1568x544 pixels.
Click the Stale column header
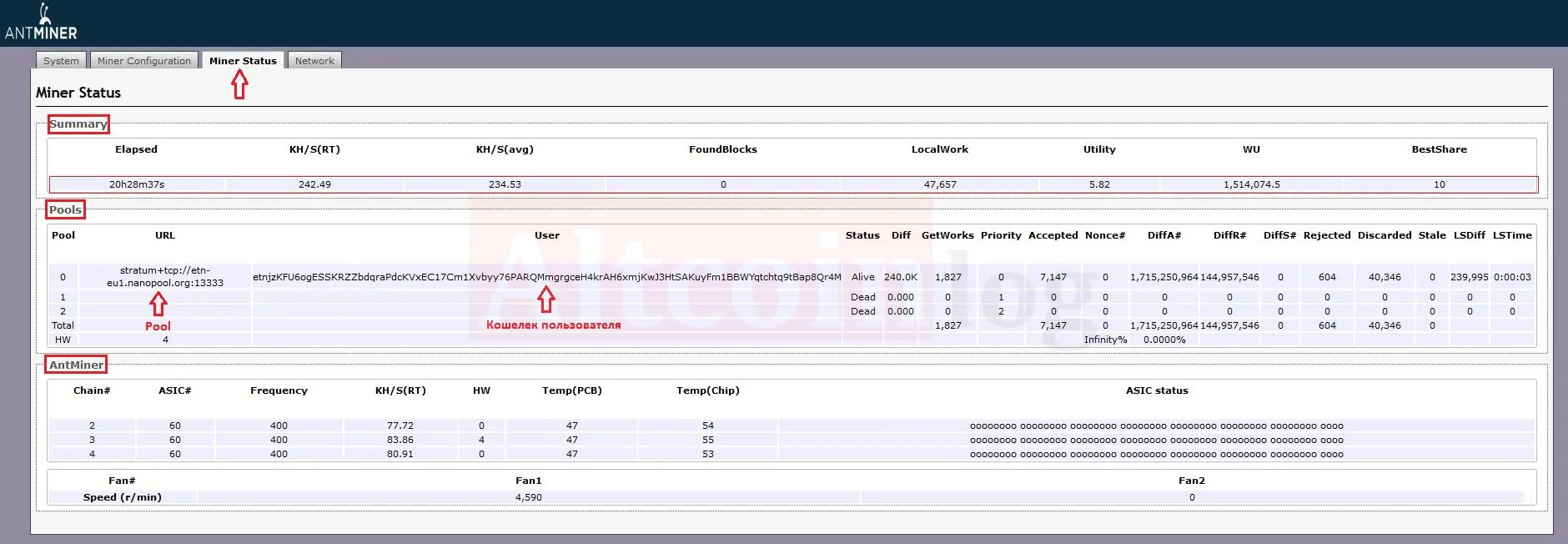[1432, 235]
